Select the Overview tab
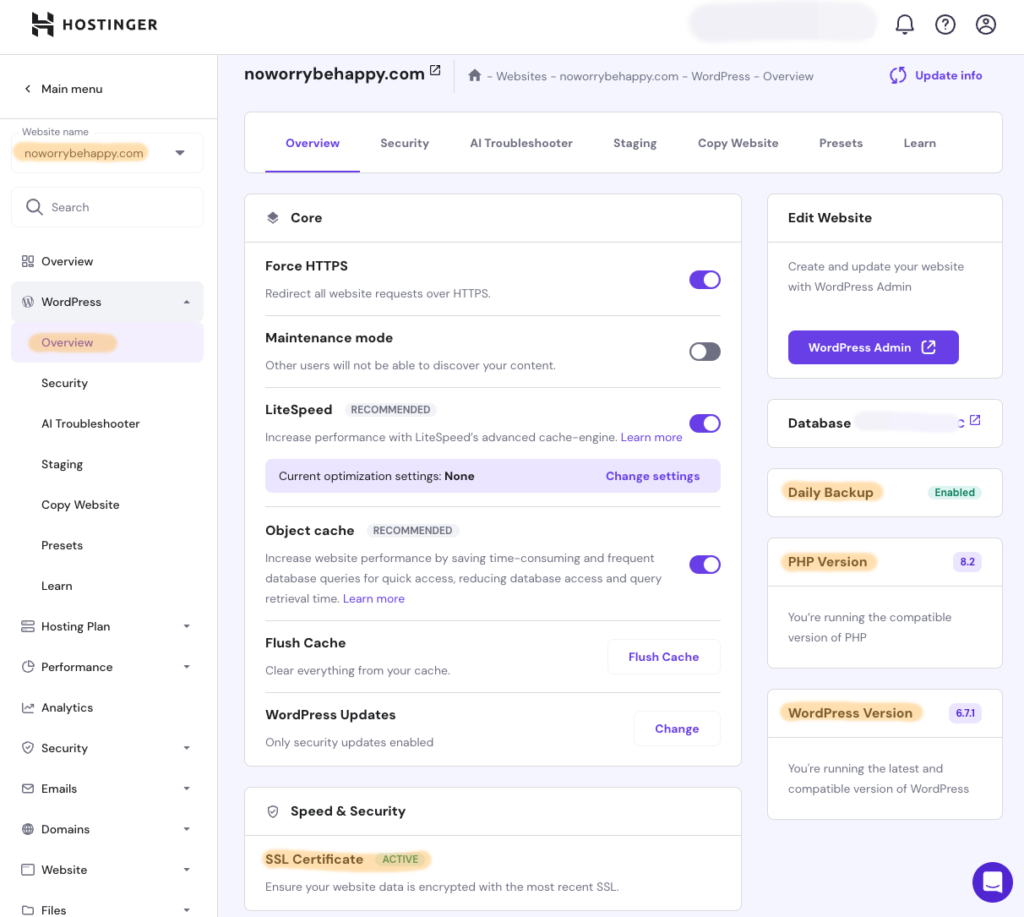 coord(312,143)
